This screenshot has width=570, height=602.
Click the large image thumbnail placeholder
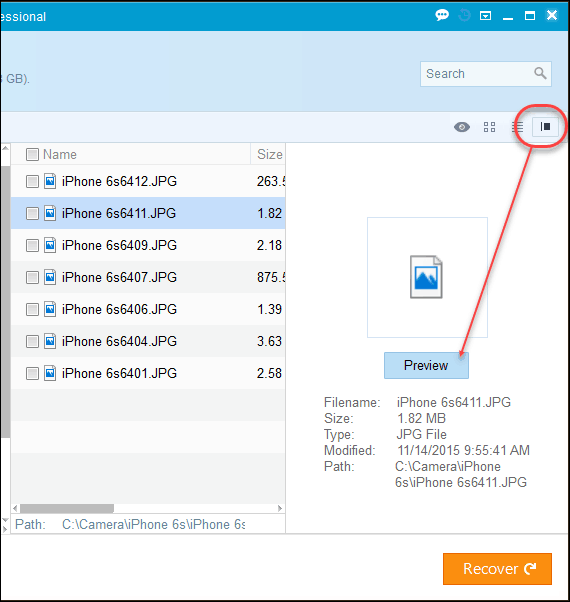point(427,277)
